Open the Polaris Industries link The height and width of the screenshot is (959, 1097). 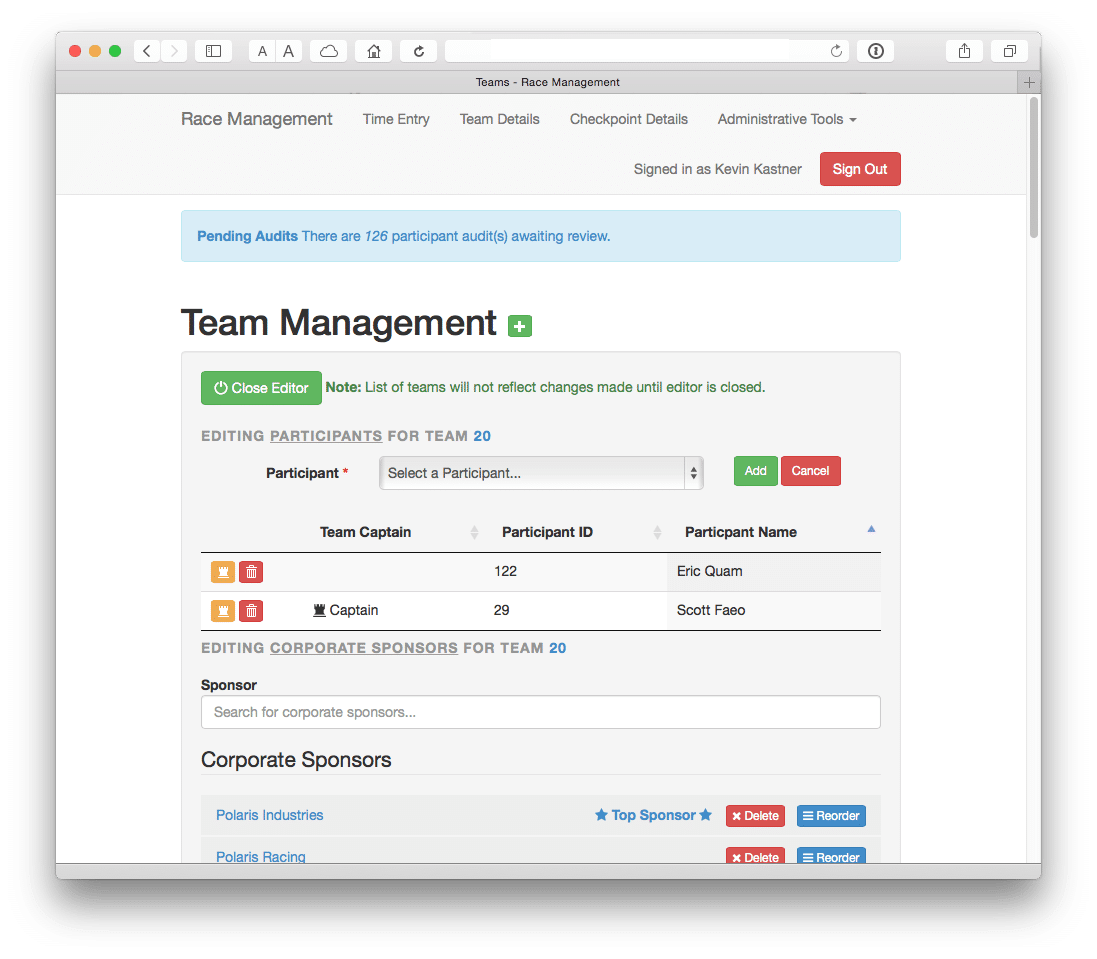click(269, 816)
